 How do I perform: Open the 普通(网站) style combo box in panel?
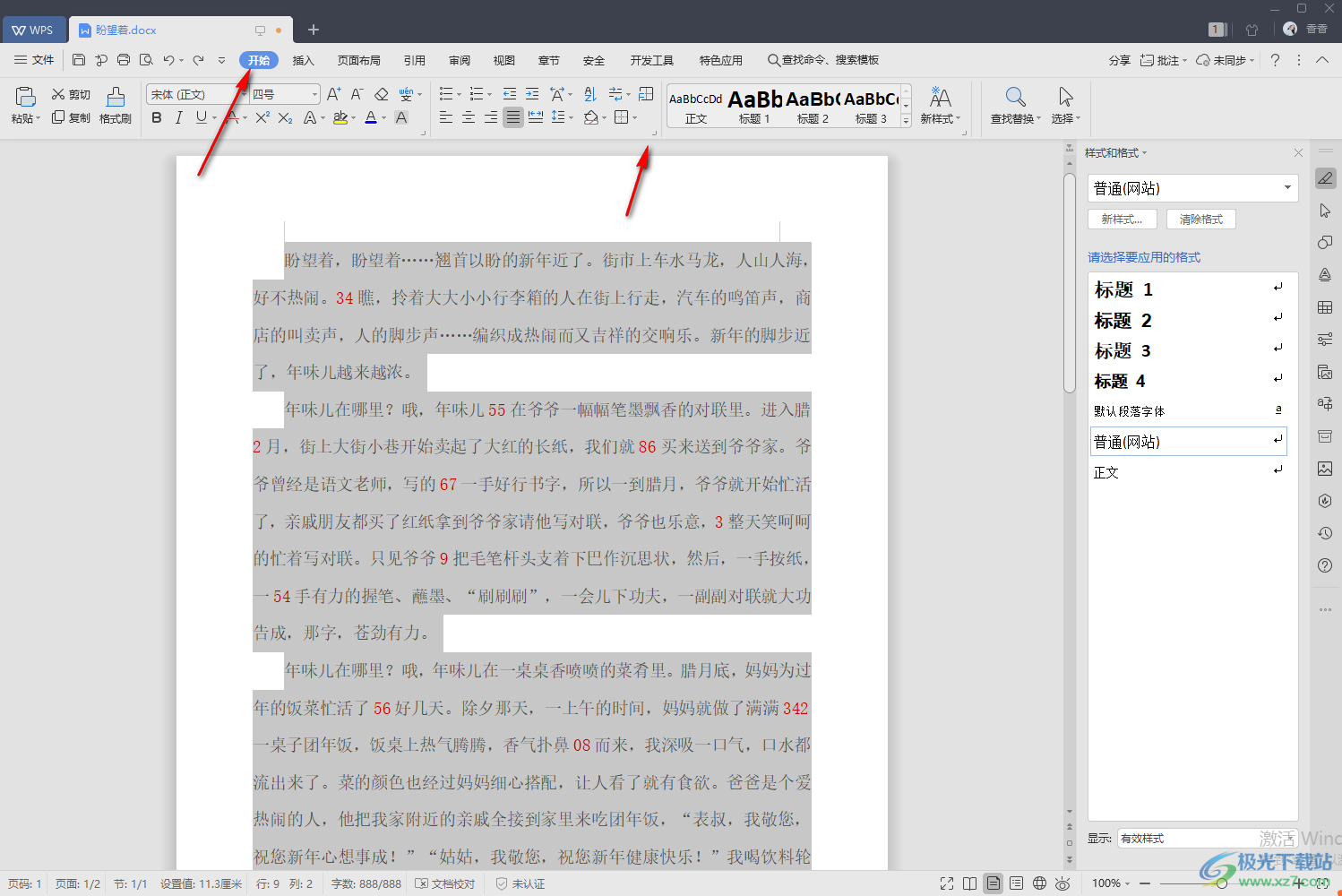click(x=1193, y=188)
